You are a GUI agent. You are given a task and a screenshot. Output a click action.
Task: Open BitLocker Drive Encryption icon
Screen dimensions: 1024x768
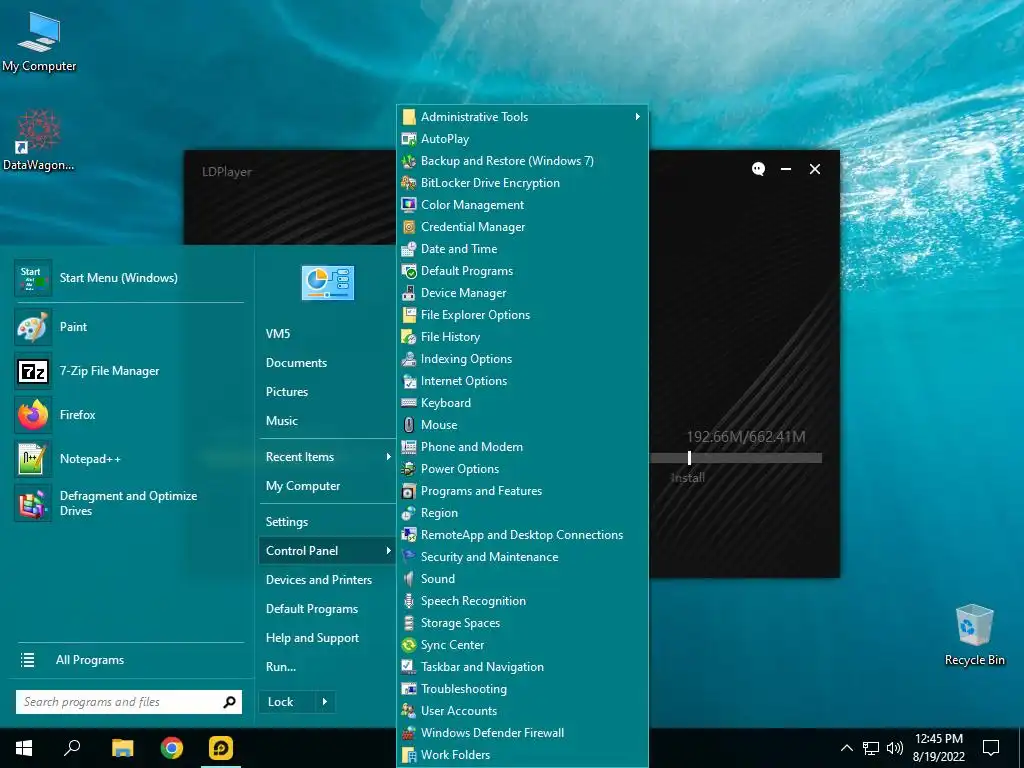409,183
